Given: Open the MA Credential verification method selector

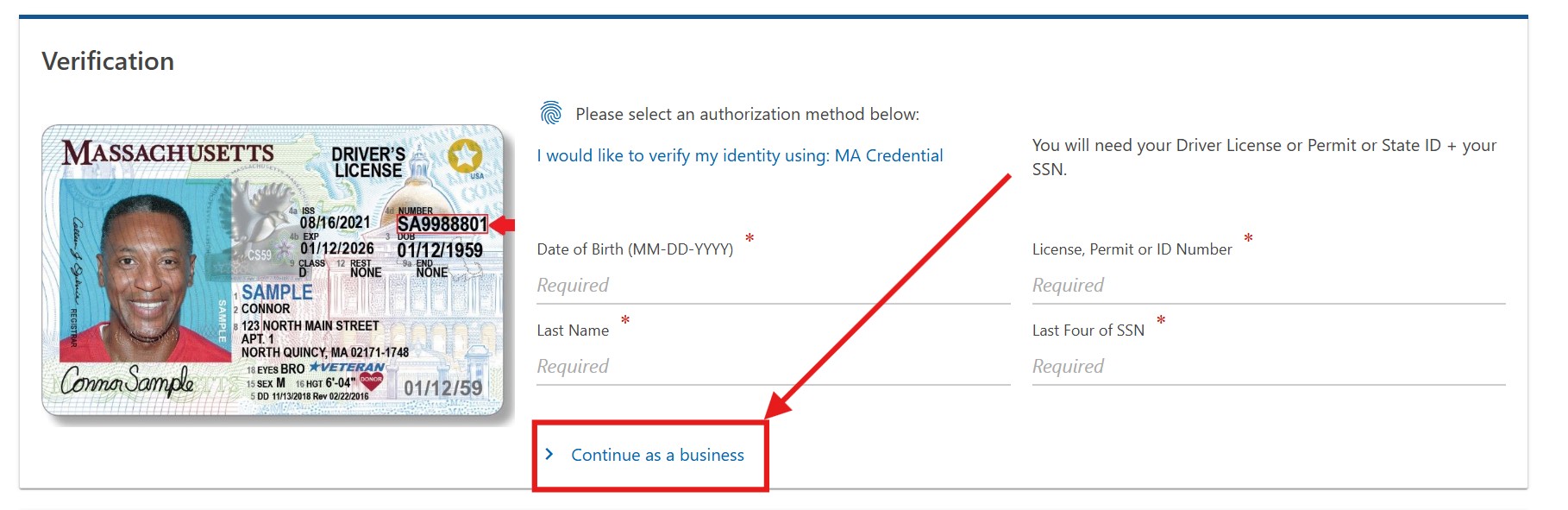Looking at the screenshot, I should point(739,155).
